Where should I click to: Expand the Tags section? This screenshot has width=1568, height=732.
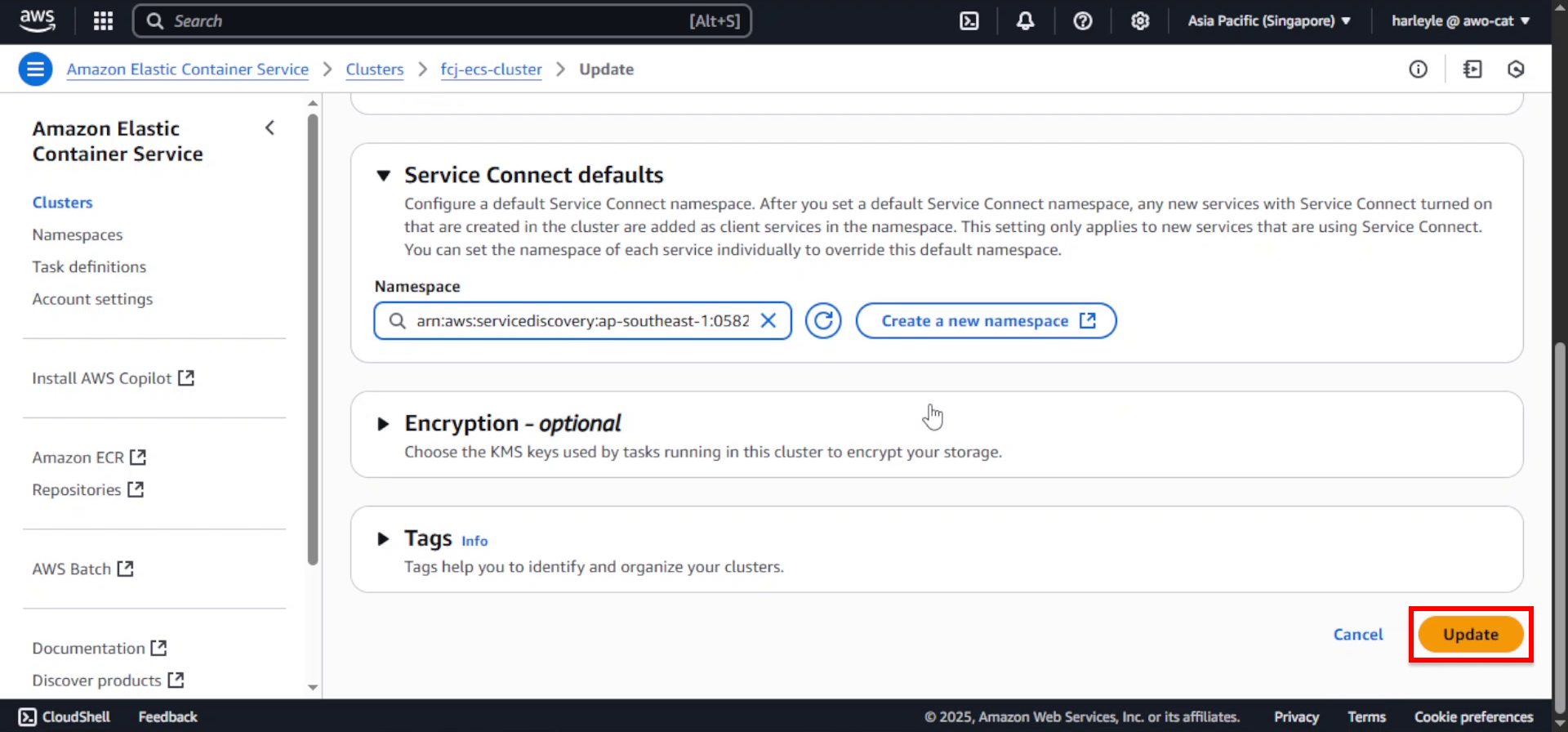[383, 538]
